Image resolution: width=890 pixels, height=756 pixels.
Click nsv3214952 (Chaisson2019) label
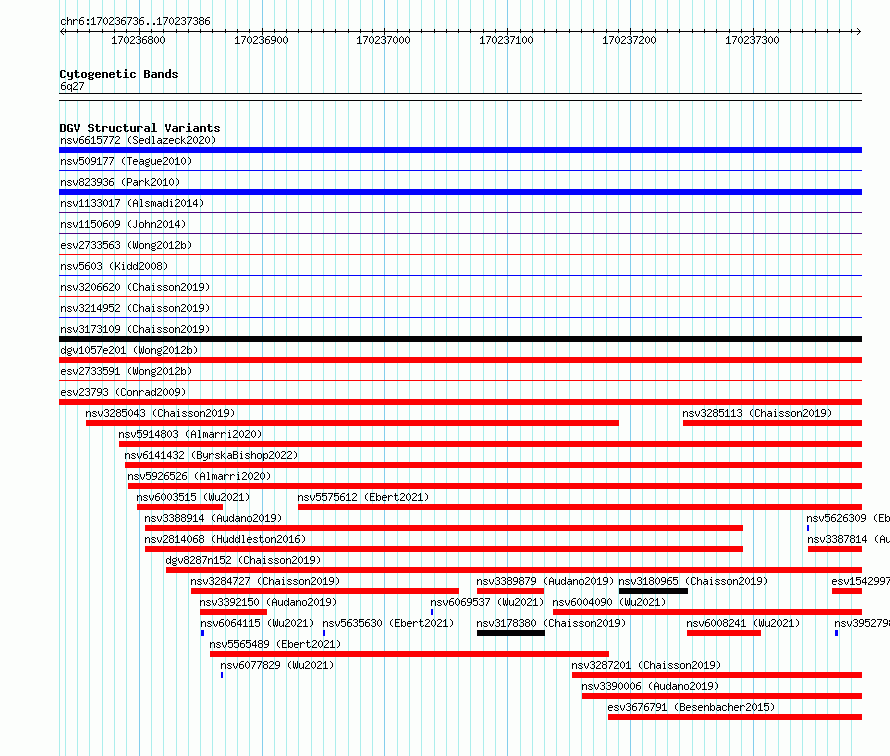click(x=135, y=308)
